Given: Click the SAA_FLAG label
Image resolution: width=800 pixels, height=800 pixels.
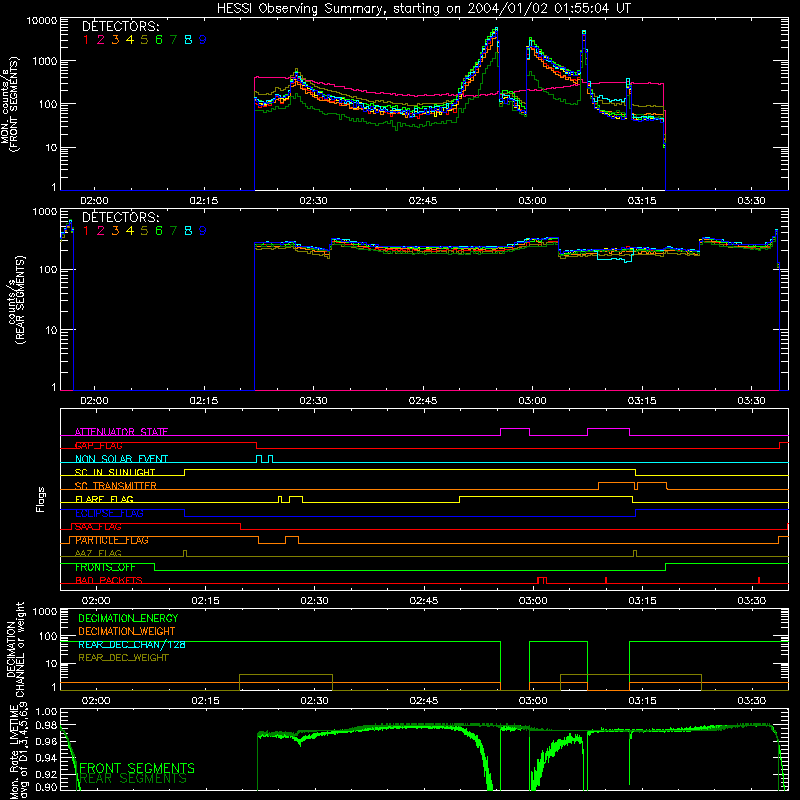Looking at the screenshot, I should (x=98, y=527).
